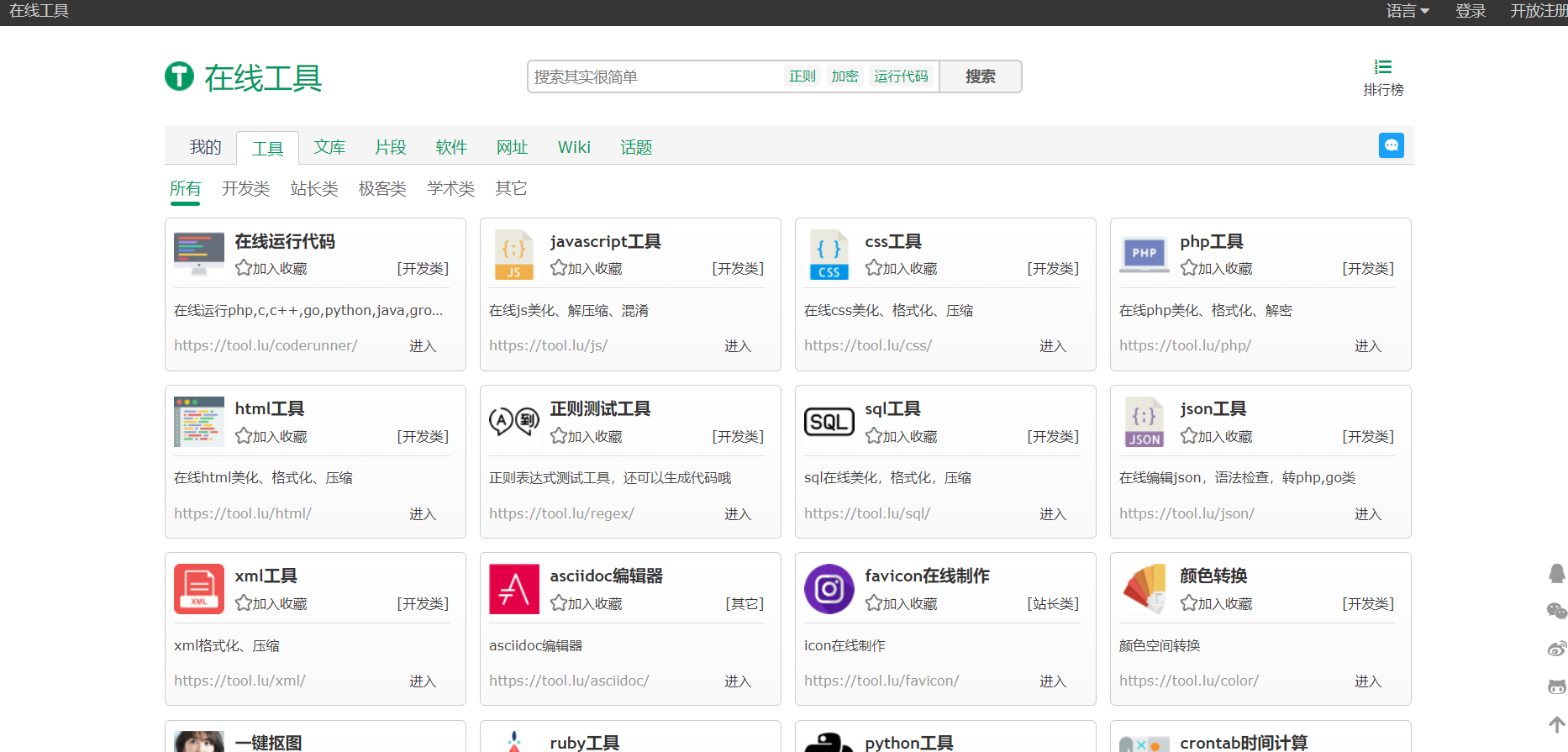Click the QQ penguin sidebar icon
This screenshot has height=752, width=1568.
[x=1557, y=573]
